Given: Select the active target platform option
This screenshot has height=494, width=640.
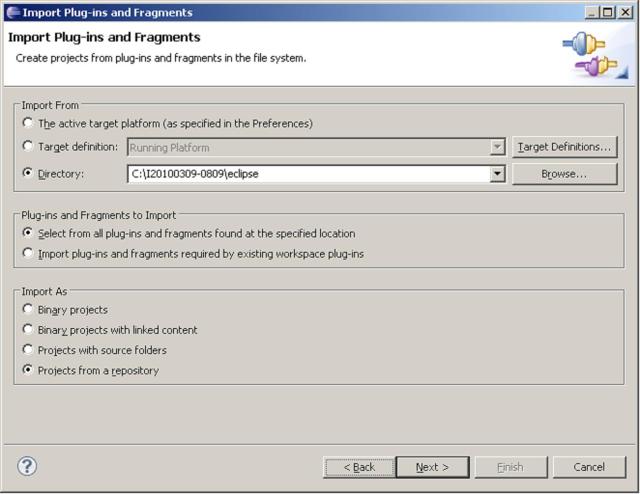Looking at the screenshot, I should [28, 123].
